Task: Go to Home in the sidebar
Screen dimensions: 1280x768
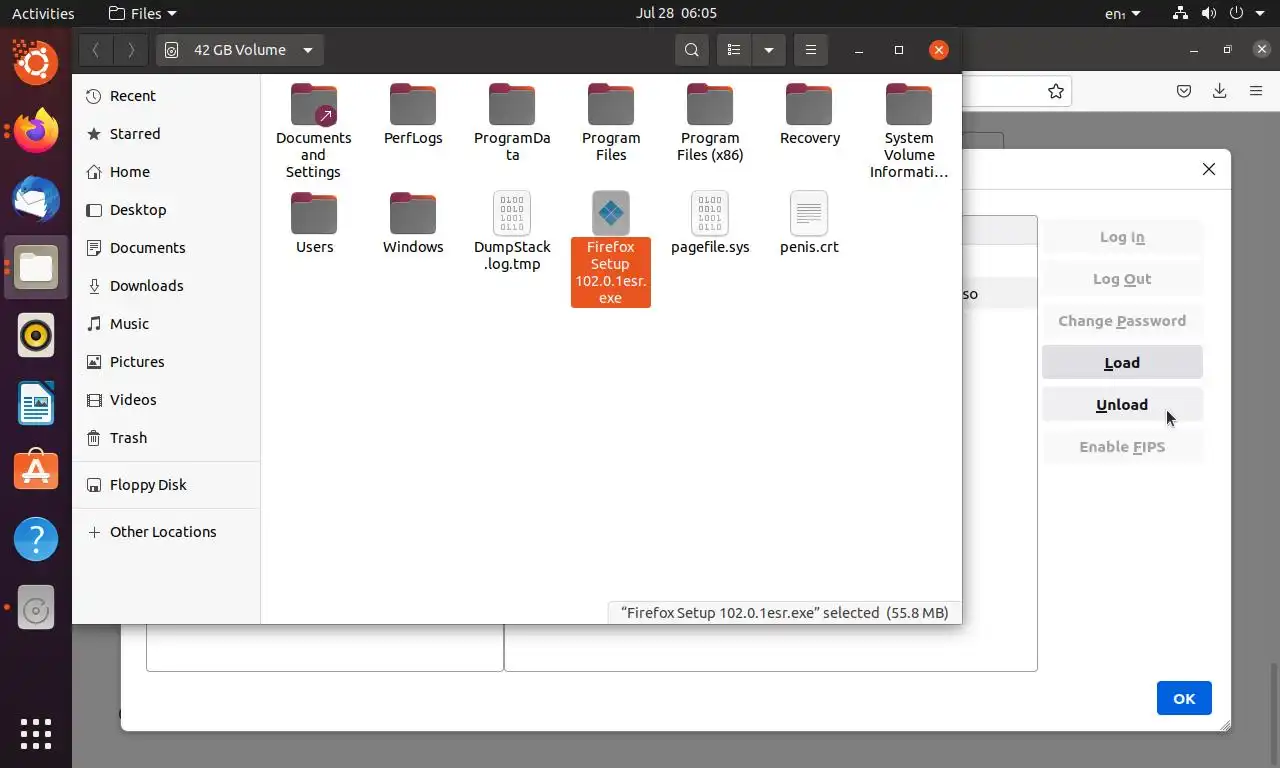Action: (x=166, y=172)
